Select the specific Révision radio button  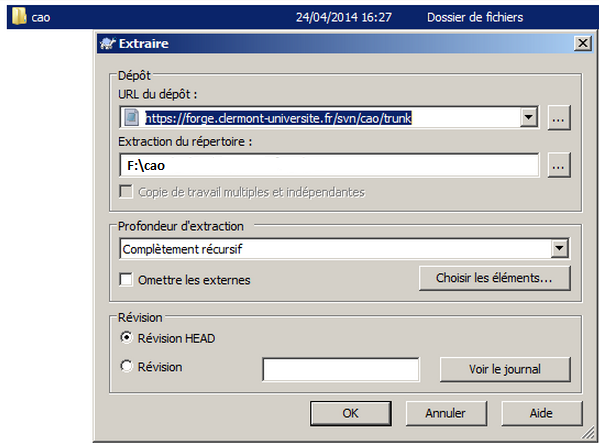tap(126, 366)
